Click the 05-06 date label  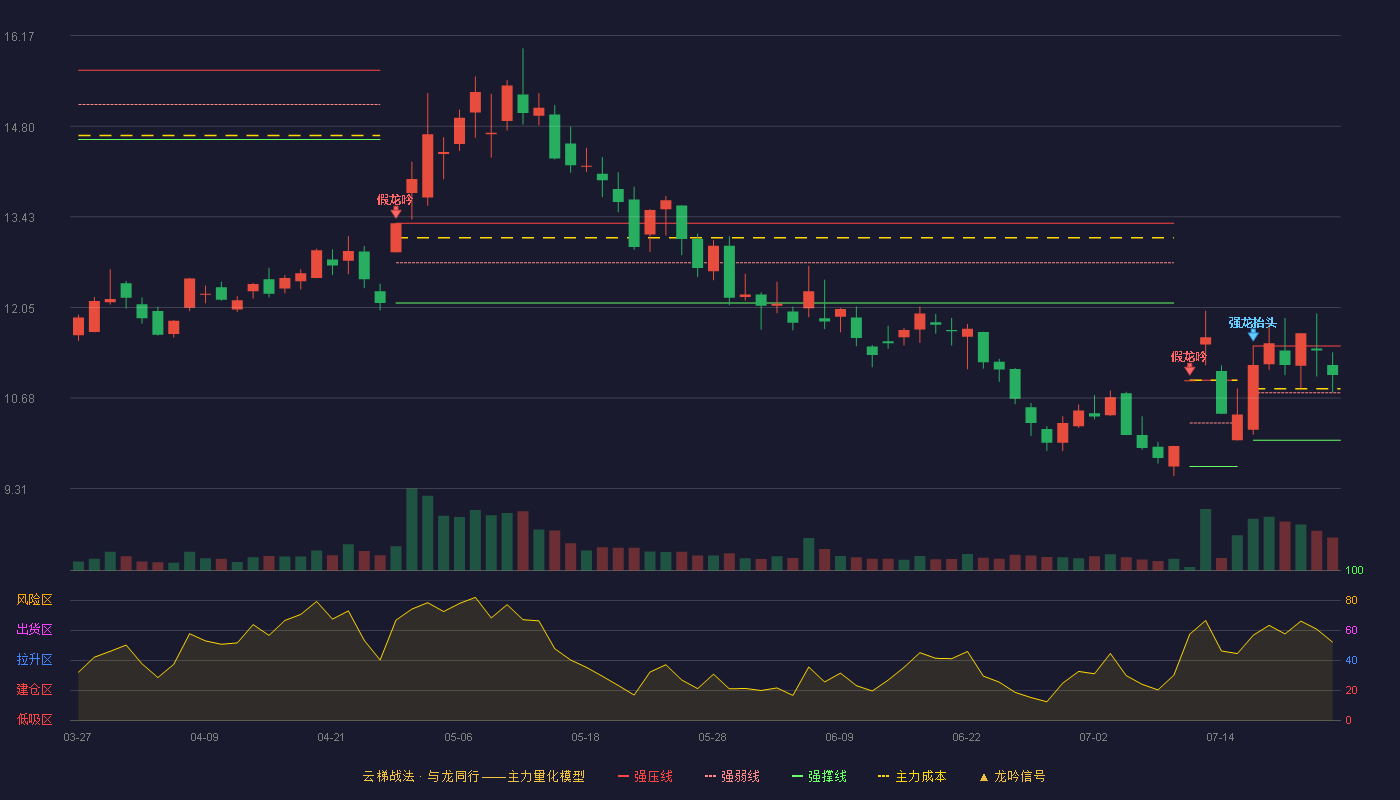pos(458,737)
